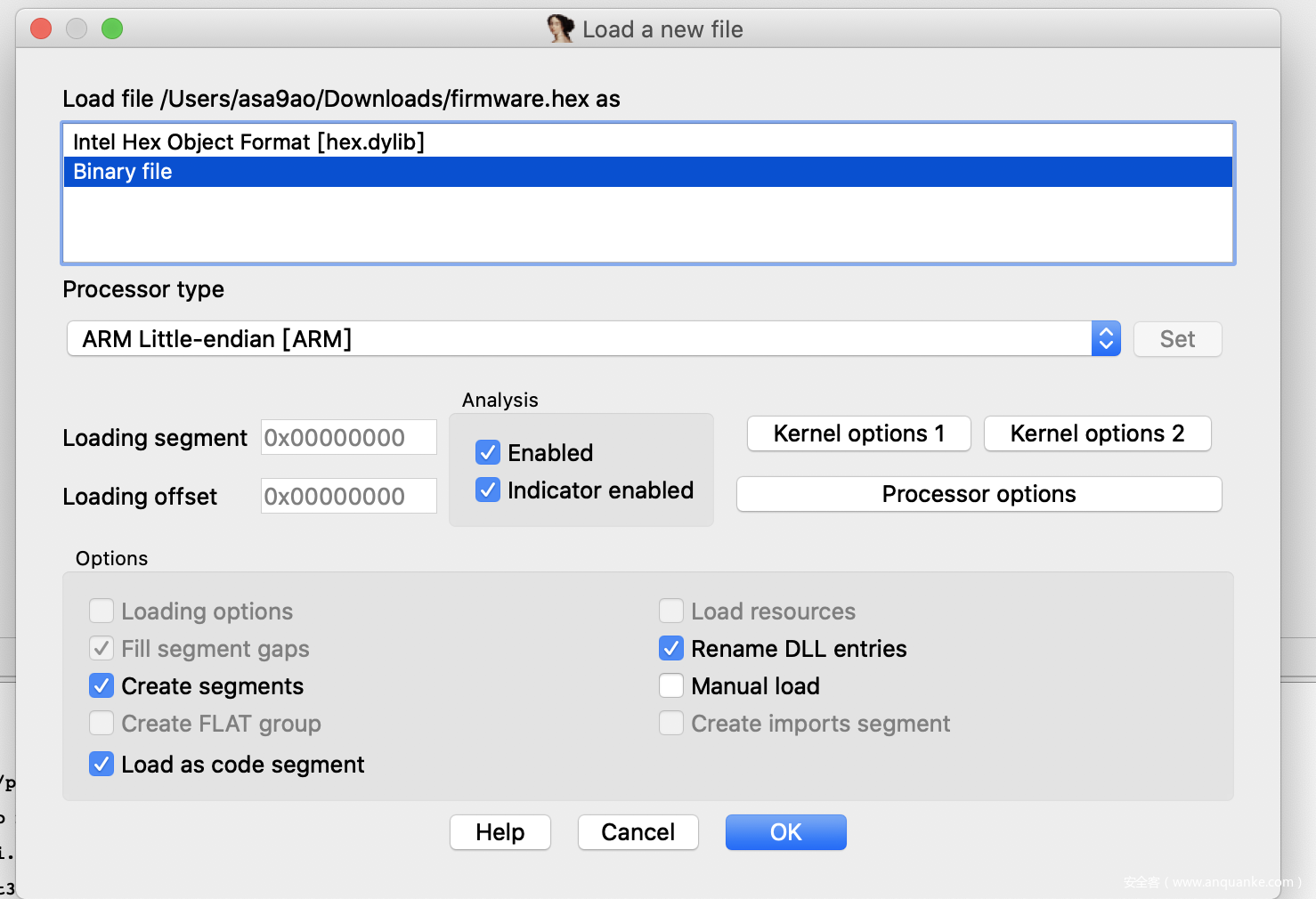Image resolution: width=1316 pixels, height=899 pixels.
Task: Select Intel Hex Object Format loader
Action: (x=248, y=142)
